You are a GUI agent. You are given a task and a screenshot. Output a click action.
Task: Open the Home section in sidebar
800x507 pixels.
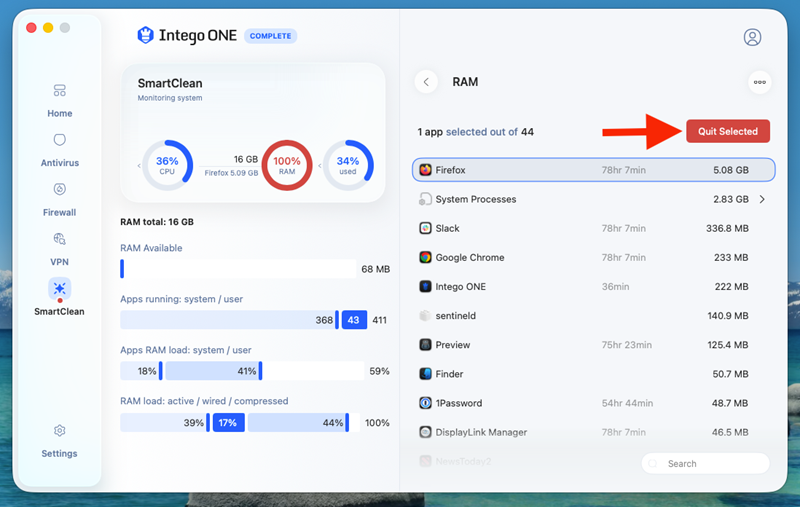[x=60, y=101]
